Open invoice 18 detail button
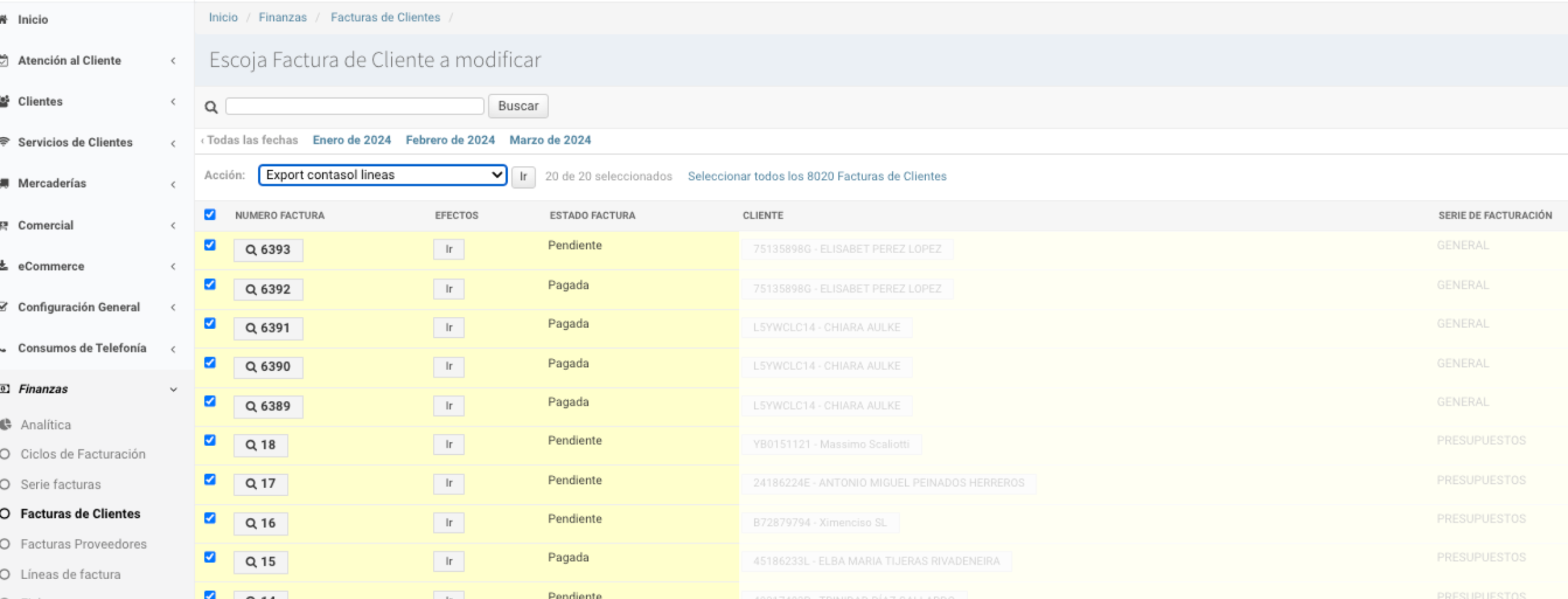 pyautogui.click(x=260, y=445)
